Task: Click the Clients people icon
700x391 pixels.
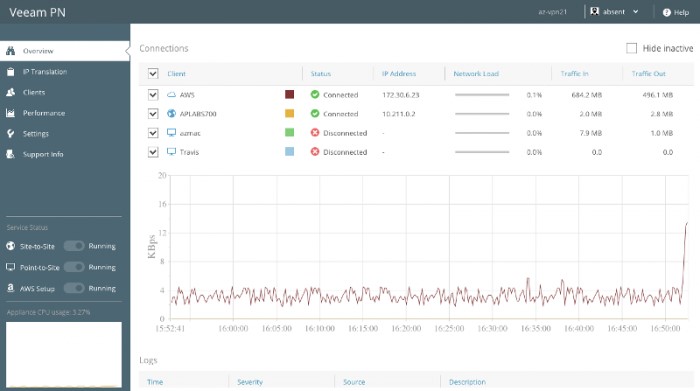Action: pyautogui.click(x=11, y=92)
